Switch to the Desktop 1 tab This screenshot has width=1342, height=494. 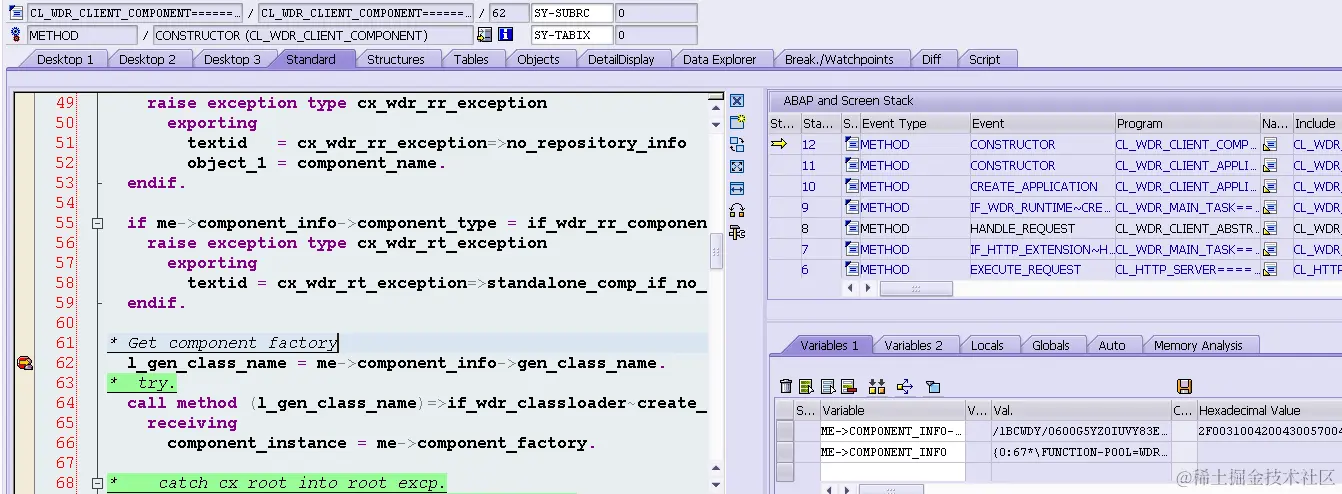[65, 60]
